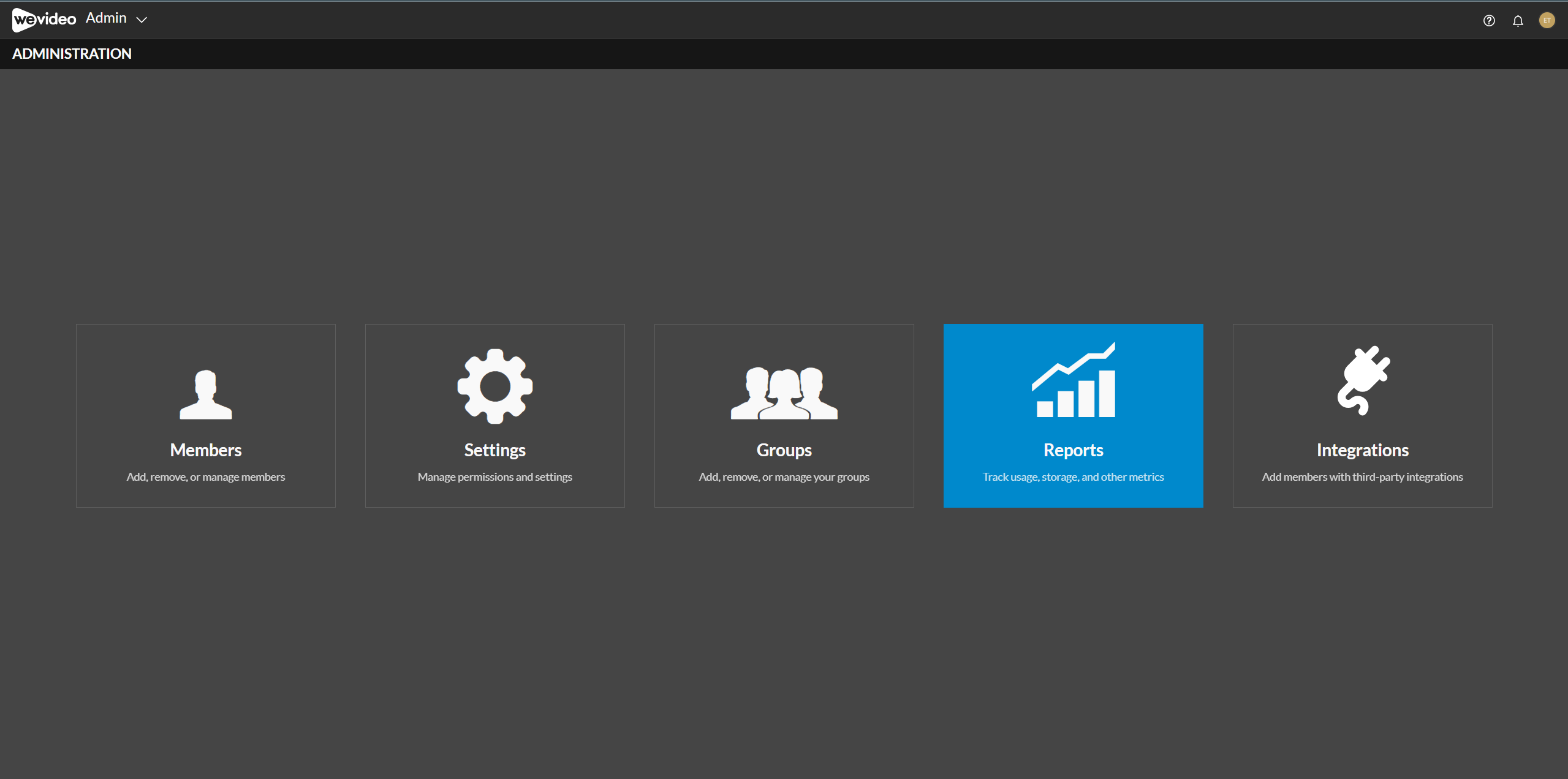Image resolution: width=1568 pixels, height=779 pixels.
Task: Open the Integrations title link
Action: click(1363, 450)
